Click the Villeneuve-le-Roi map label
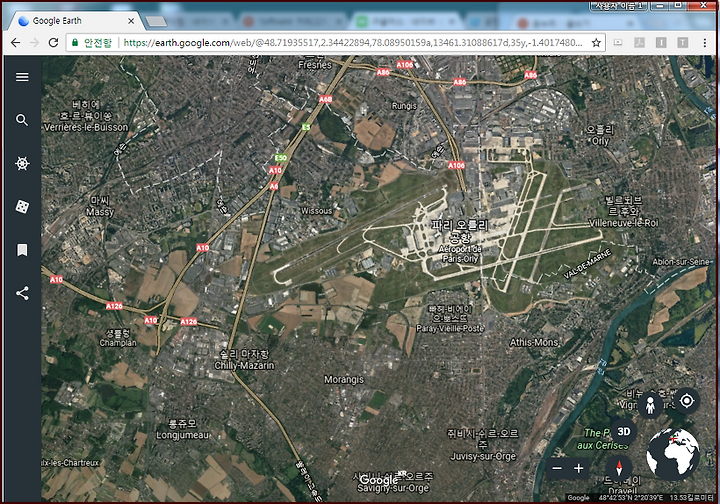 pos(624,223)
